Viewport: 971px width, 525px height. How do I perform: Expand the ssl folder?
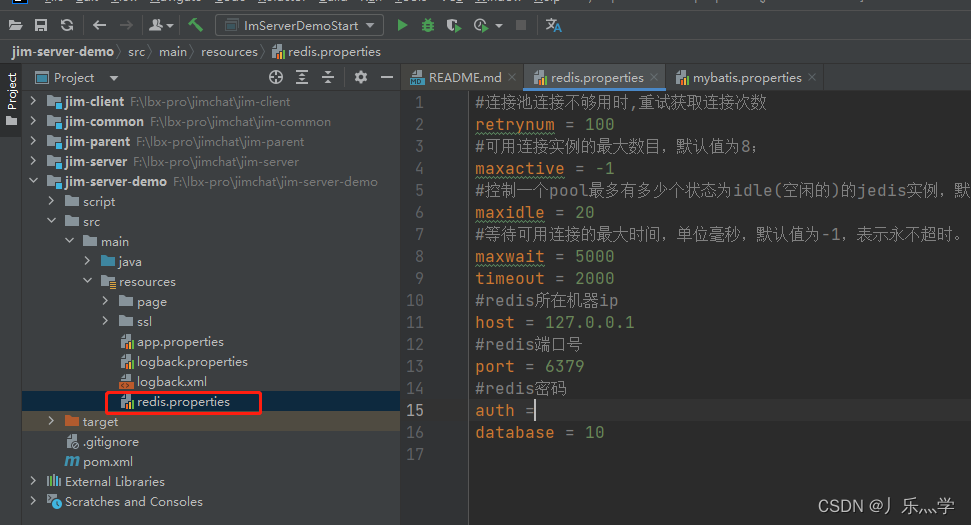tap(105, 321)
